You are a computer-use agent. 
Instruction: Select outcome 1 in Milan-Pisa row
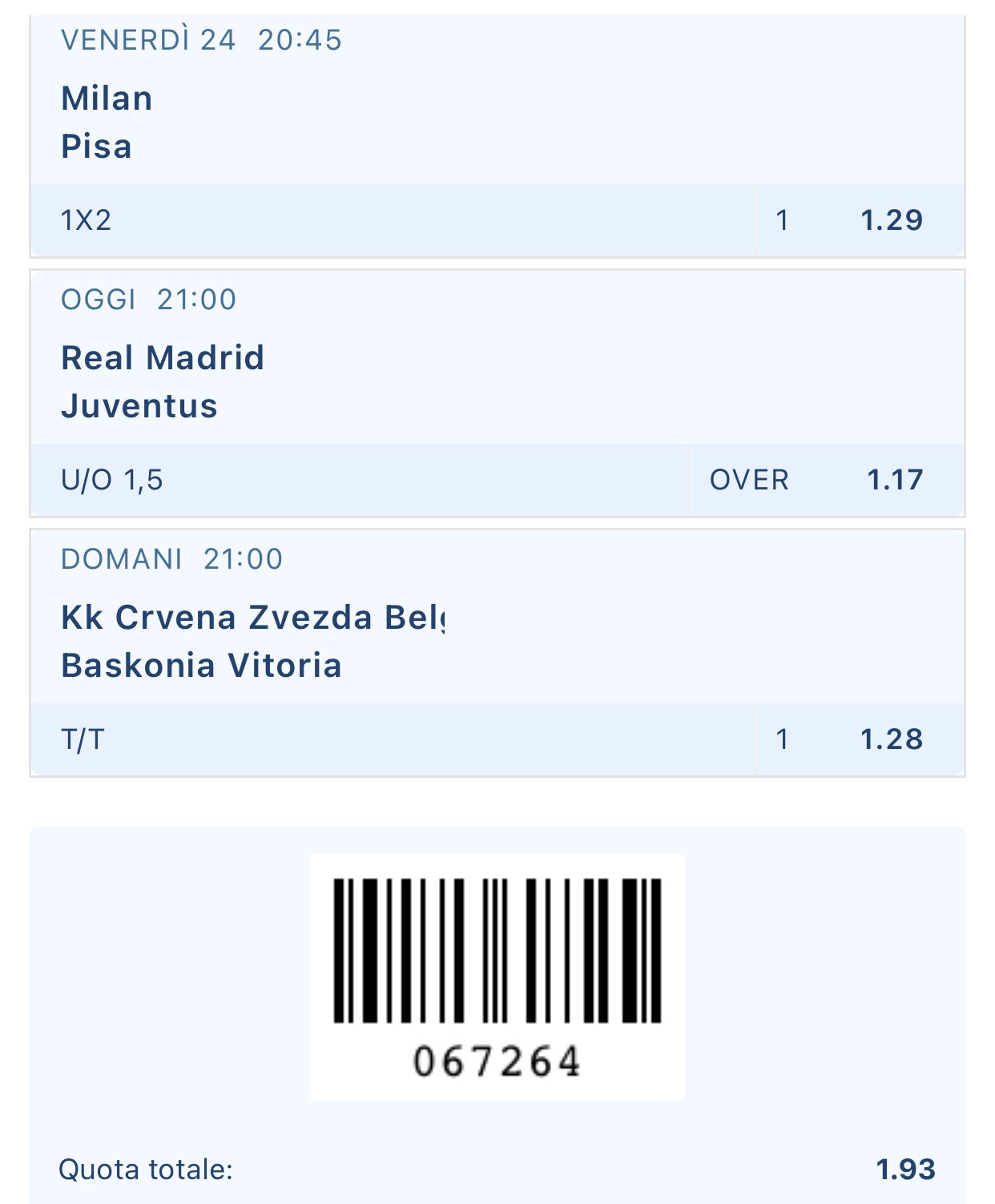tap(782, 220)
